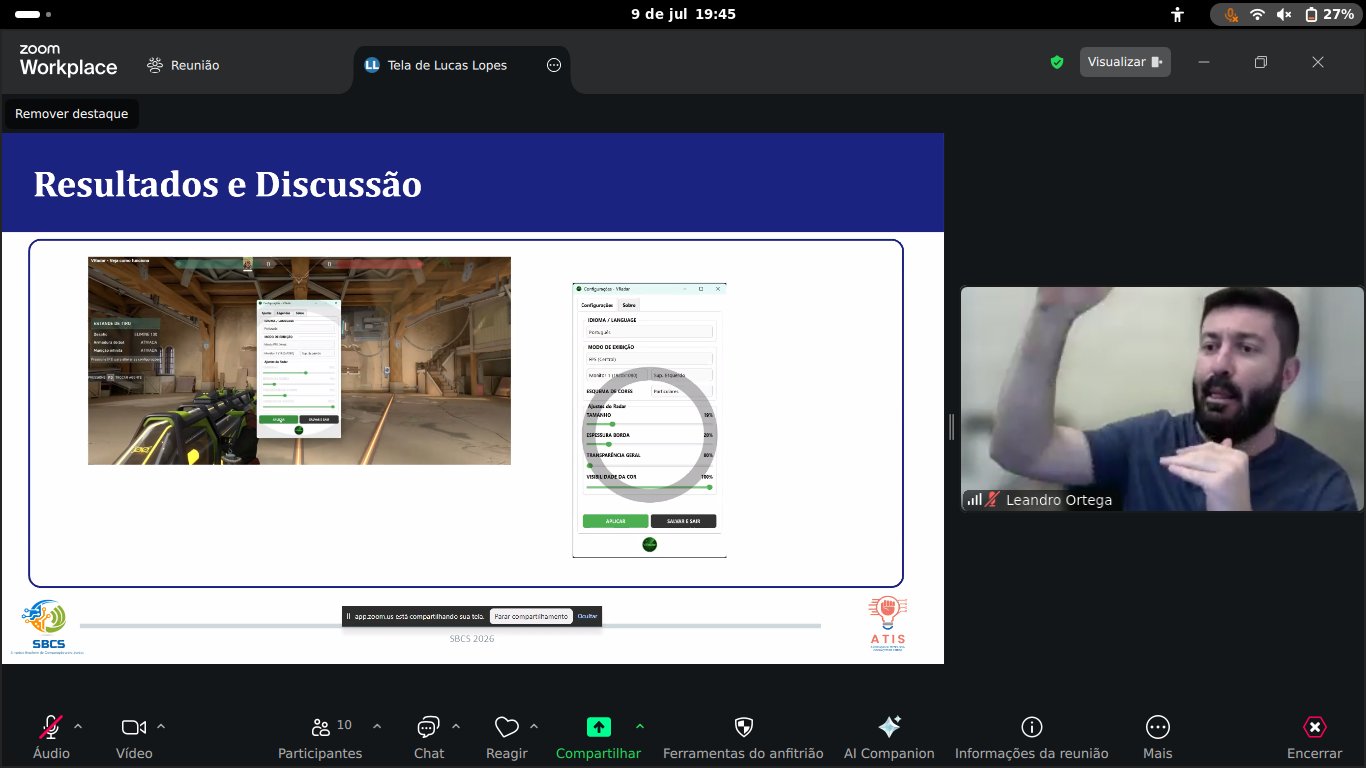This screenshot has height=768, width=1366.
Task: Select the Sobre tab in the settings dialog
Action: (629, 305)
